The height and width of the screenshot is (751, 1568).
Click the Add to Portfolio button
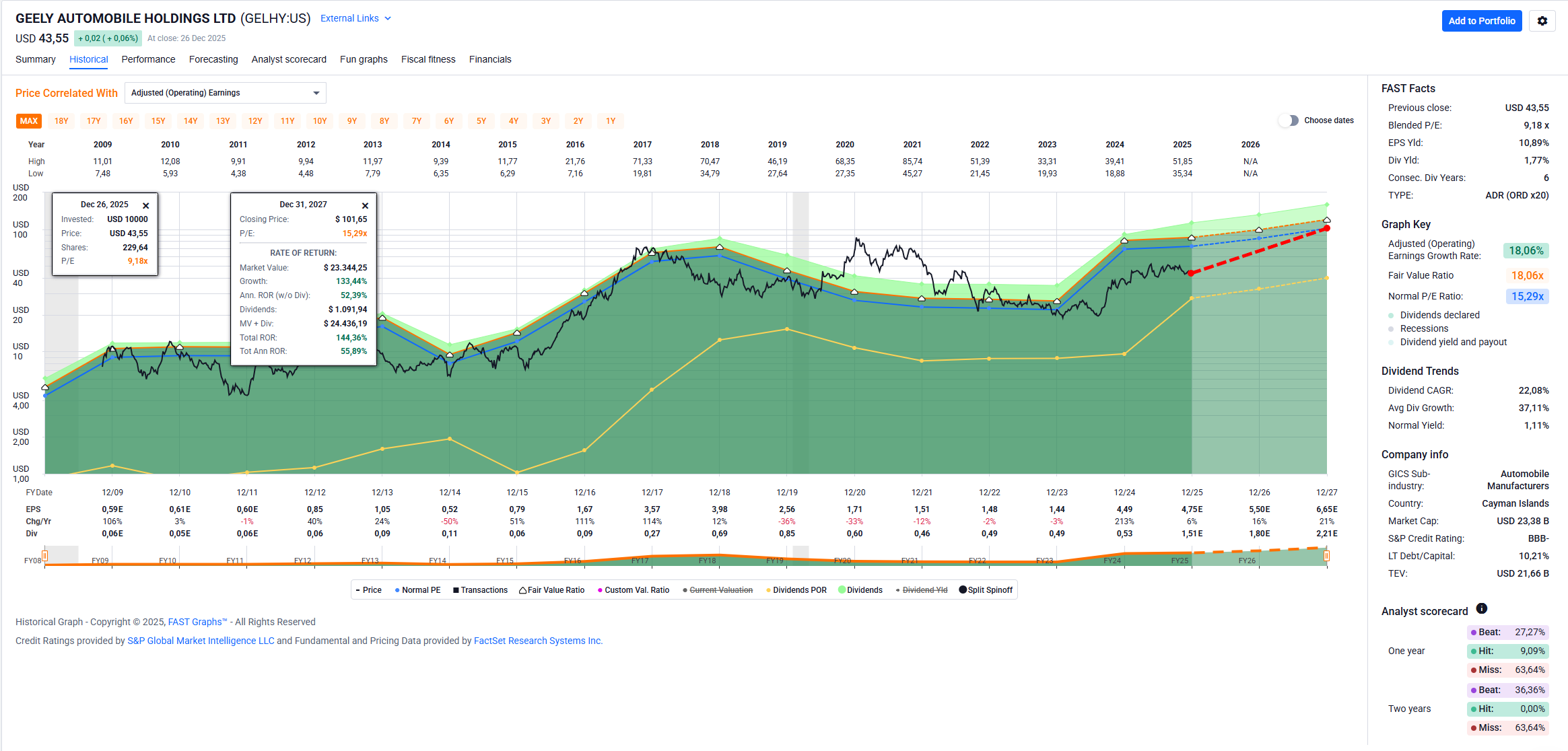[1481, 21]
